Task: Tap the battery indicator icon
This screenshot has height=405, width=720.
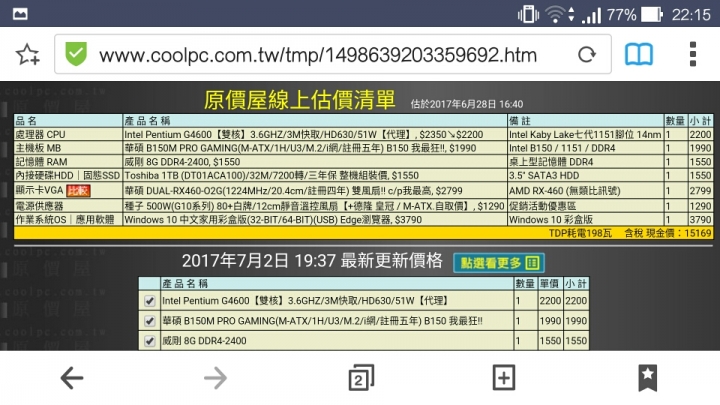Action: pos(652,14)
